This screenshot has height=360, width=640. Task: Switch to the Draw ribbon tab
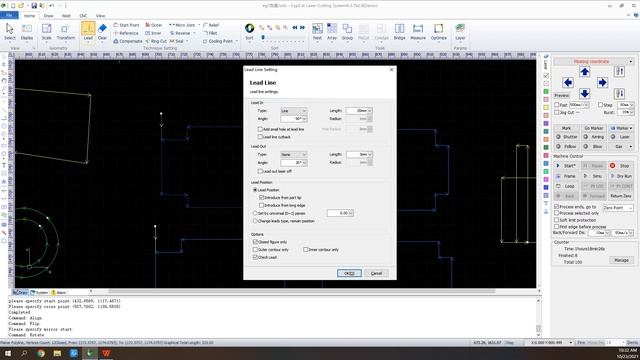point(49,16)
